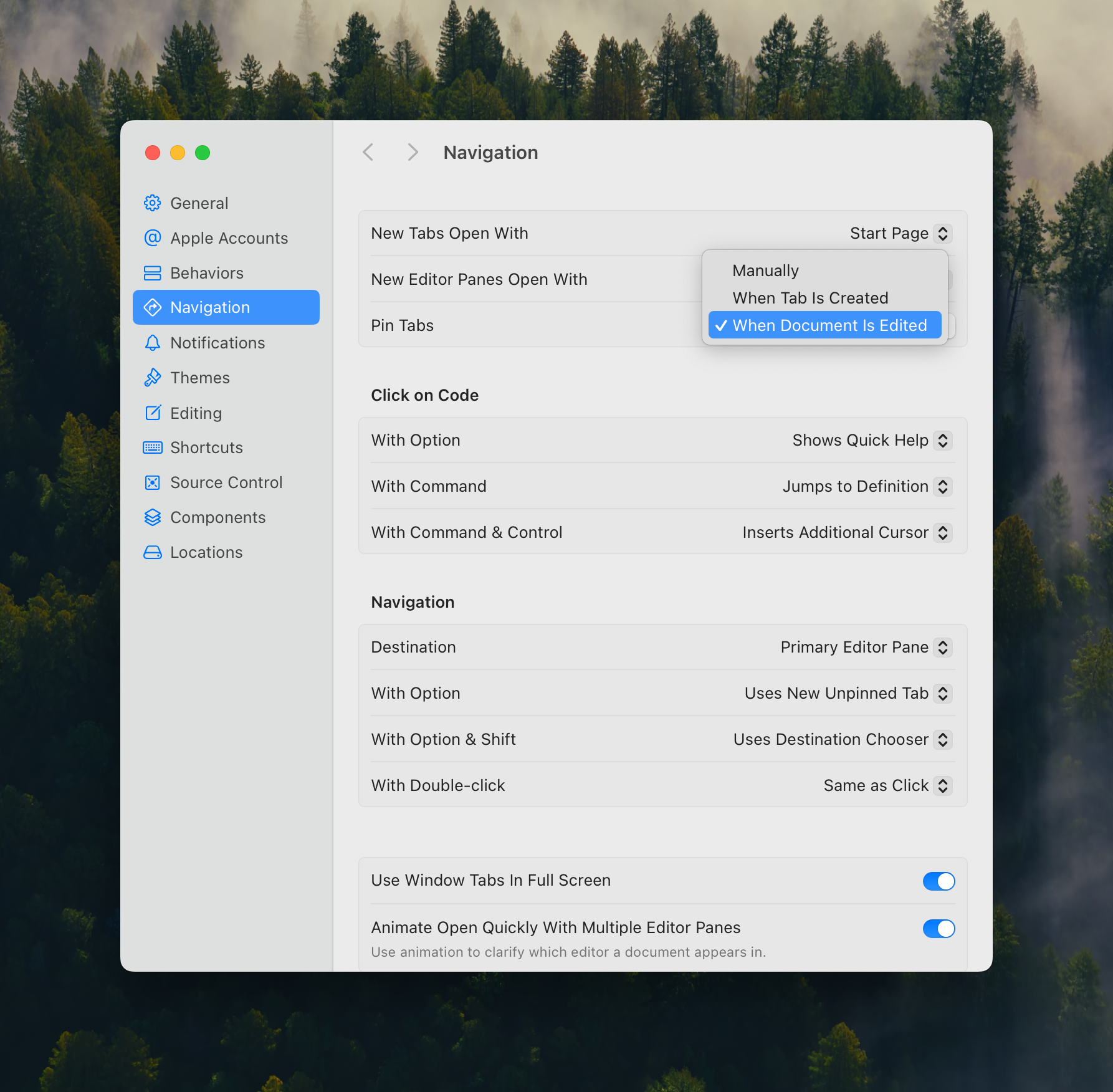This screenshot has width=1113, height=1092.
Task: Open Destination Primary Editor Pane dropdown
Action: pyautogui.click(x=866, y=647)
